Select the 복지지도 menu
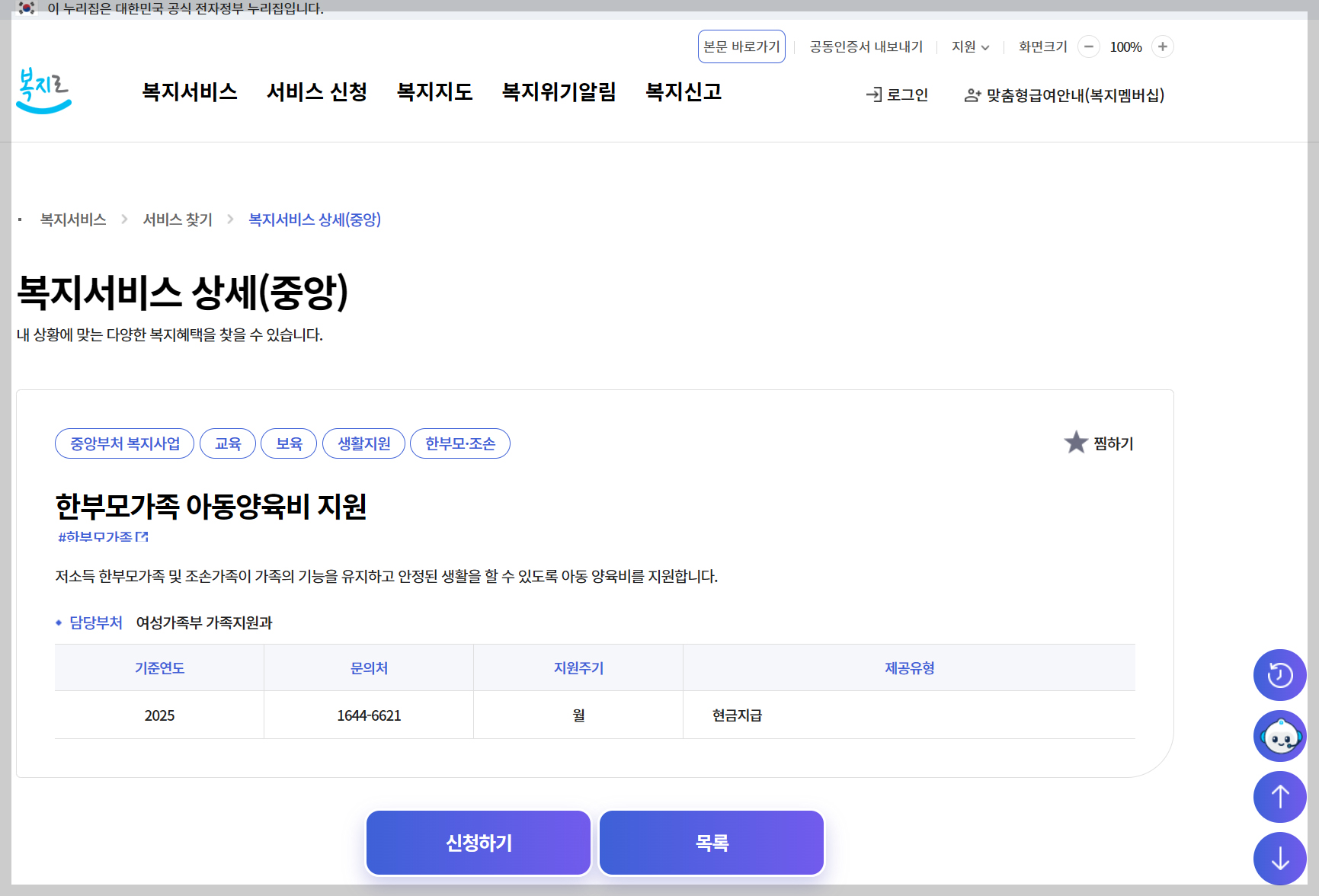Viewport: 1319px width, 896px height. pyautogui.click(x=434, y=91)
